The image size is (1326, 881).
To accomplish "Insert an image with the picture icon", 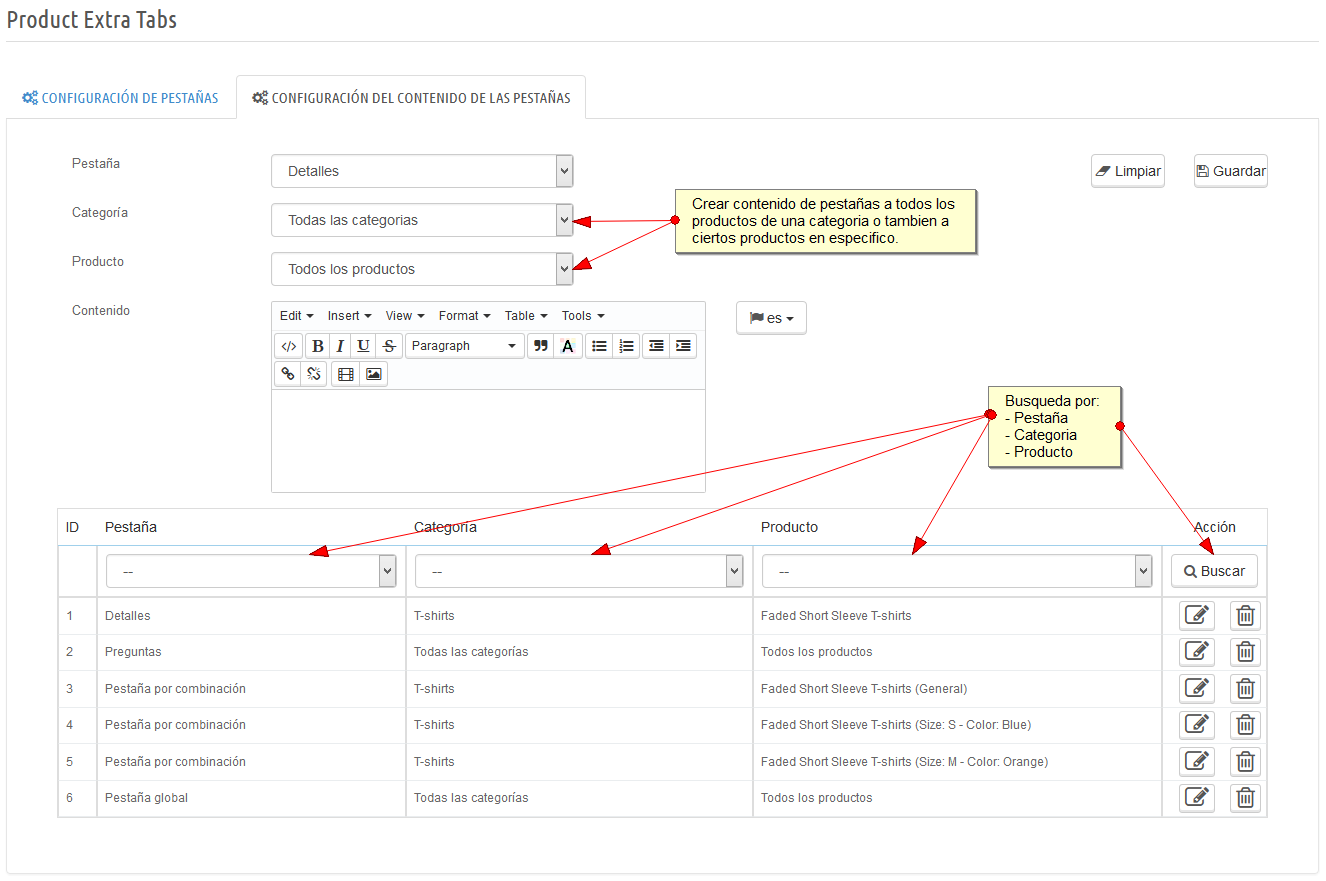I will 373,374.
